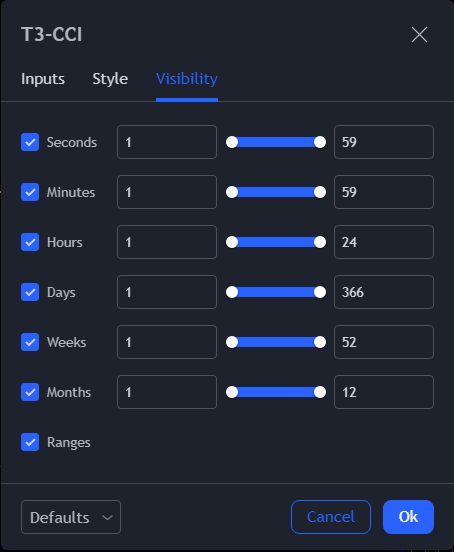
Task: Toggle the Days visibility checkbox
Action: (30, 292)
